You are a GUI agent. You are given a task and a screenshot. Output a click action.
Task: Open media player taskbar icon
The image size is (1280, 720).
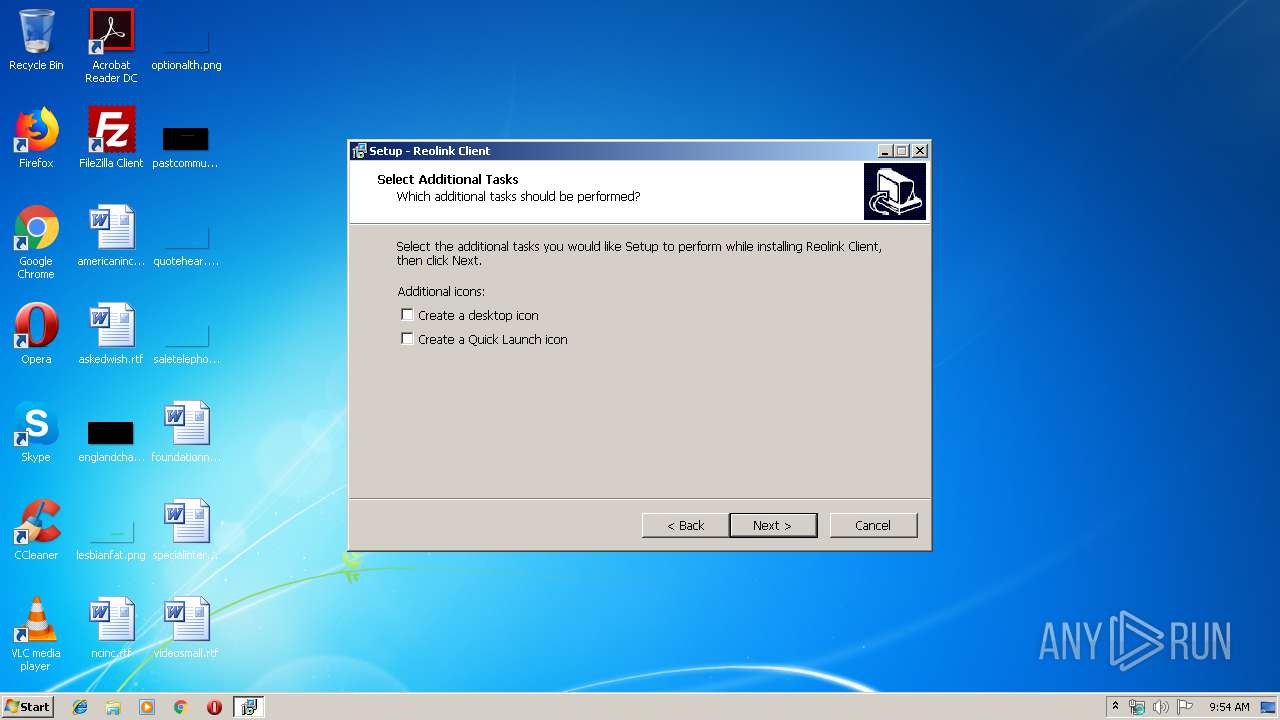(x=147, y=707)
